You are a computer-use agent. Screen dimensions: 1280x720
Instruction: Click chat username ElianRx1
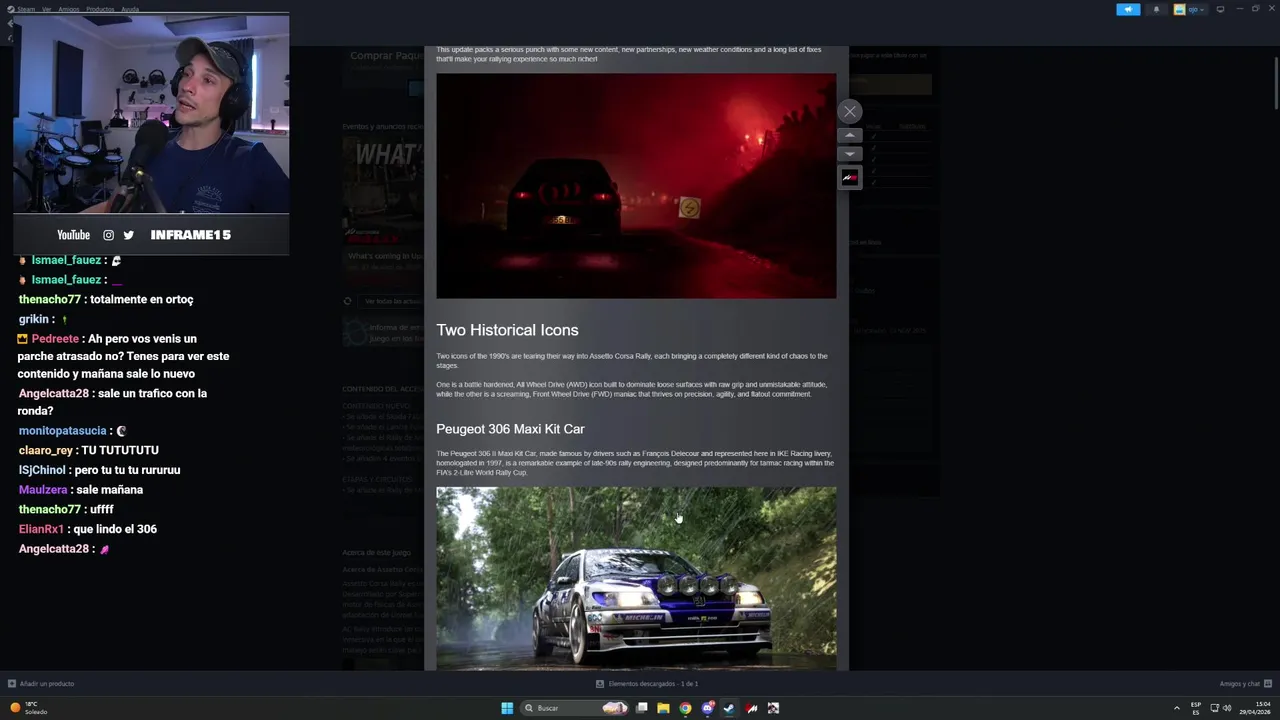click(x=41, y=529)
